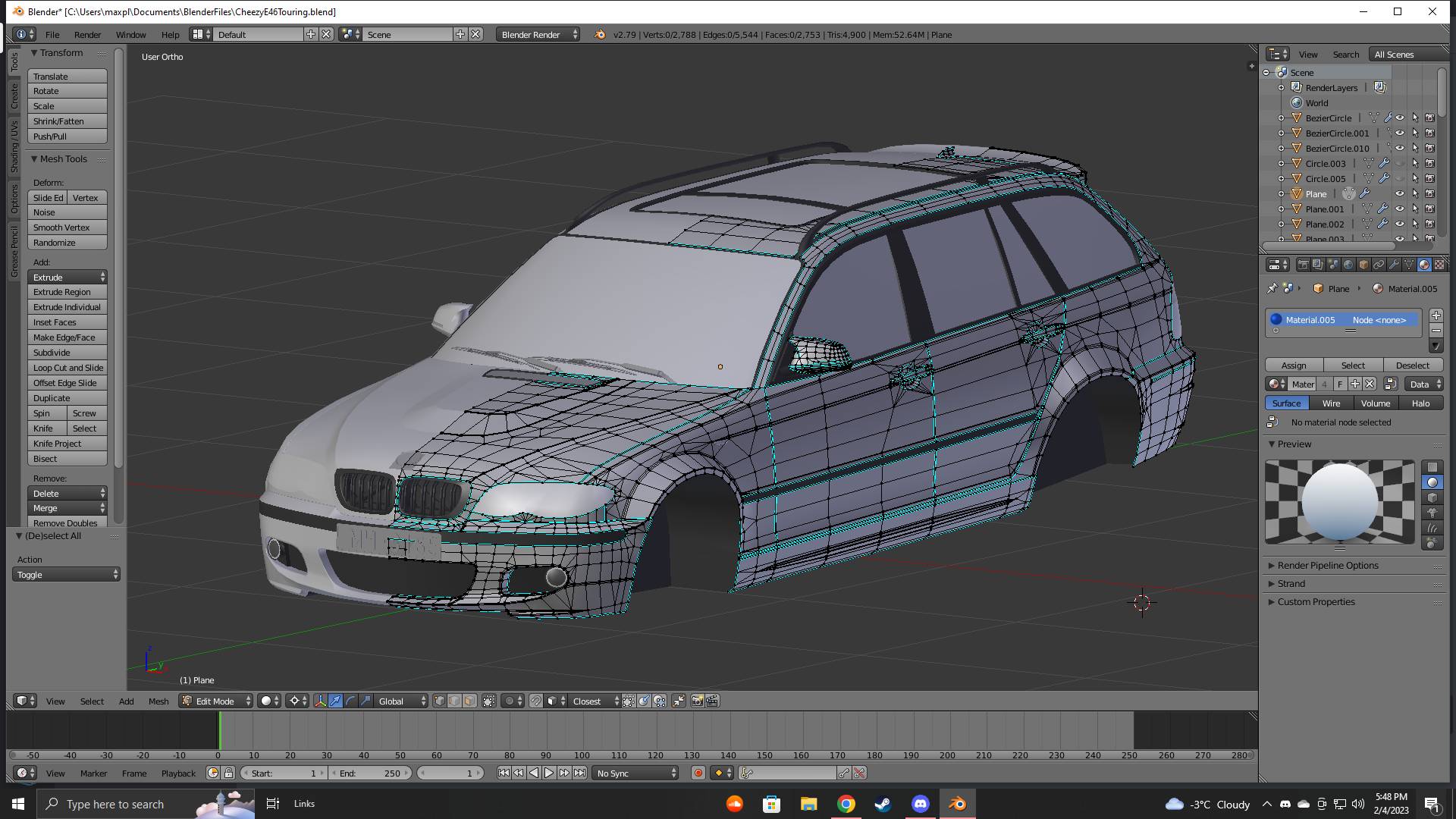Screen dimensions: 1456x819
Task: Open the Edit Mode dropdown
Action: click(216, 701)
